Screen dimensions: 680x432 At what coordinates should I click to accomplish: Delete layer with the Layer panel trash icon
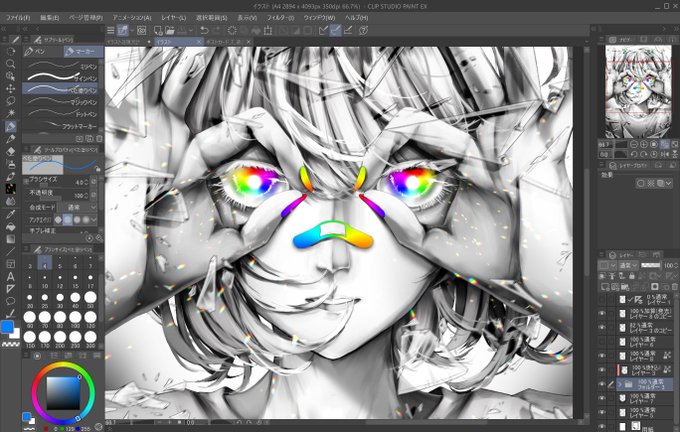coord(674,287)
